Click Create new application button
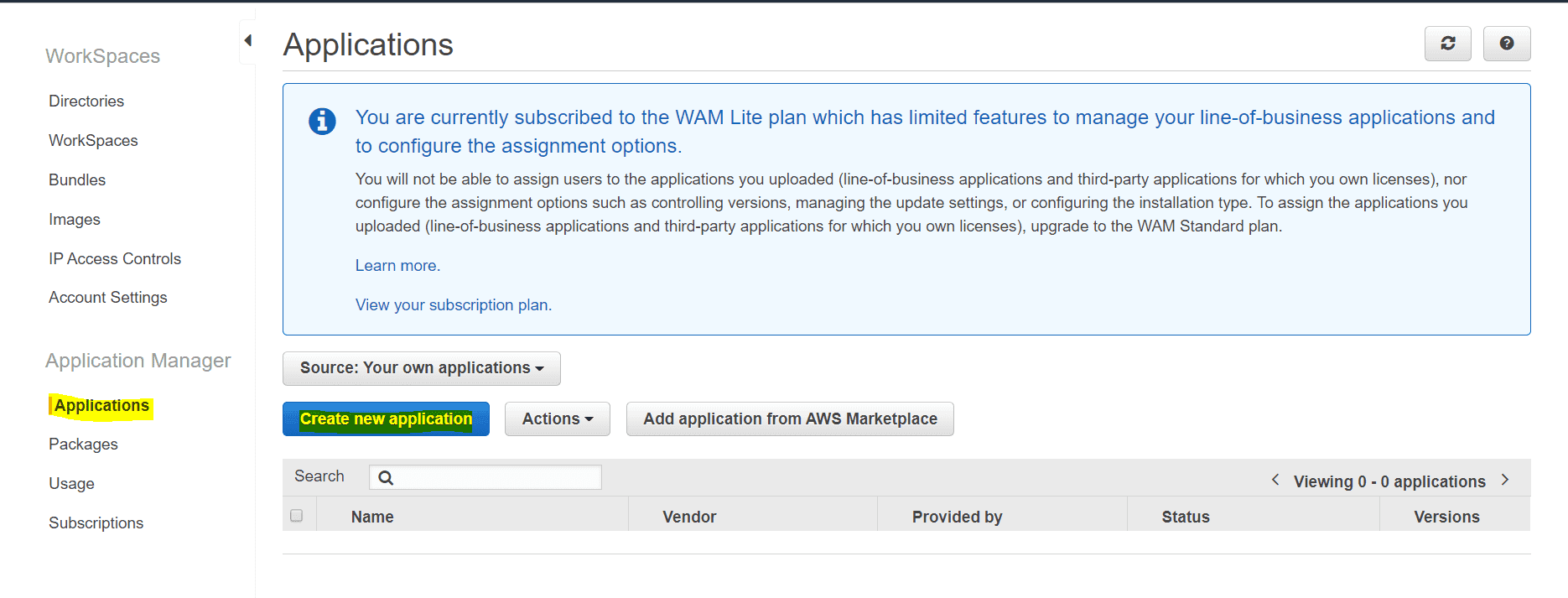This screenshot has width=1568, height=598. click(x=386, y=419)
